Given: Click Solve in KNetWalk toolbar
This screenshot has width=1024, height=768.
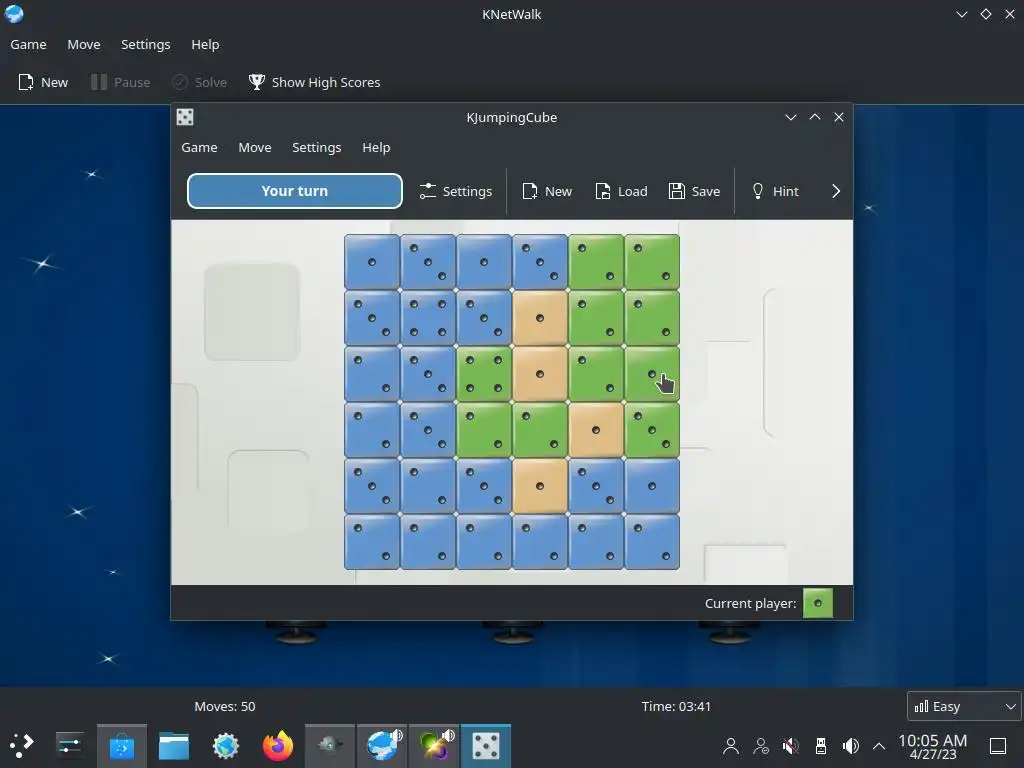Looking at the screenshot, I should click(x=199, y=82).
